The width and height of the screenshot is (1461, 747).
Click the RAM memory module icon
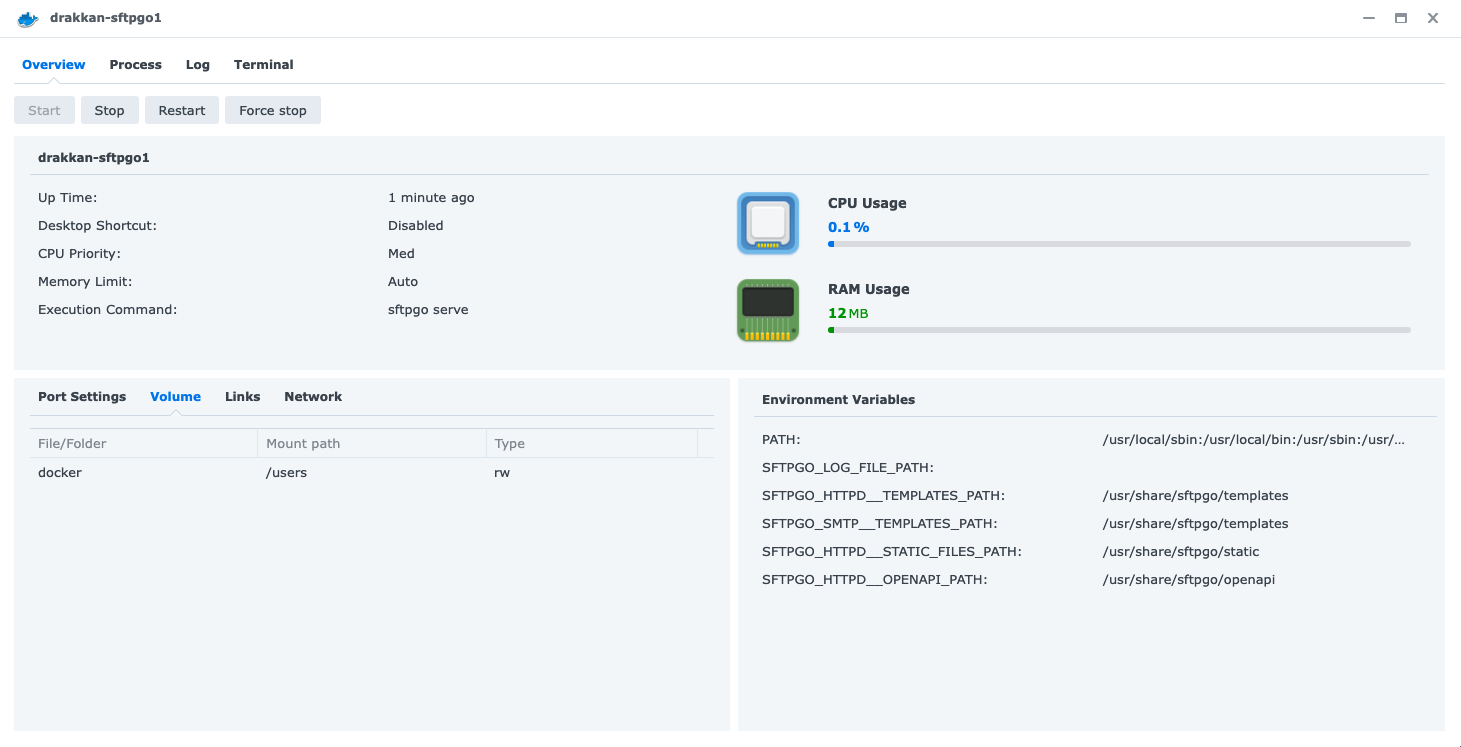pos(768,310)
